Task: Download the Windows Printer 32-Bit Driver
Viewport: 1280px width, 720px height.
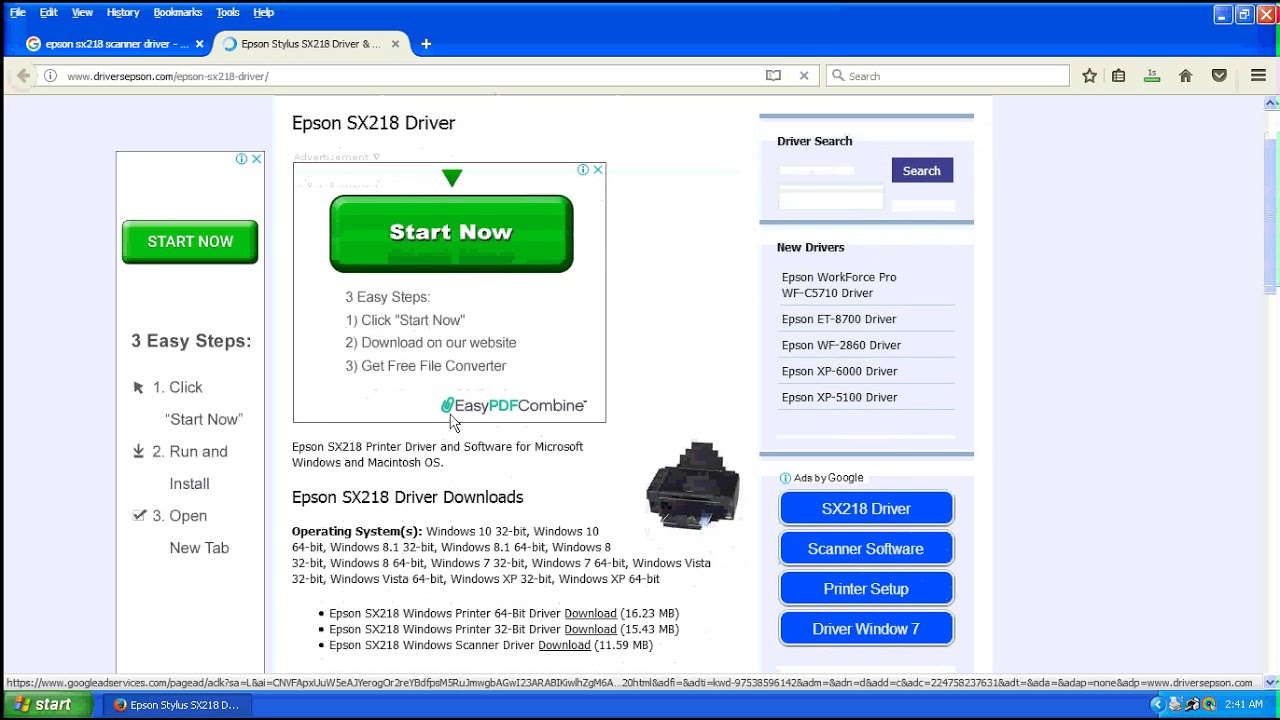Action: [590, 629]
